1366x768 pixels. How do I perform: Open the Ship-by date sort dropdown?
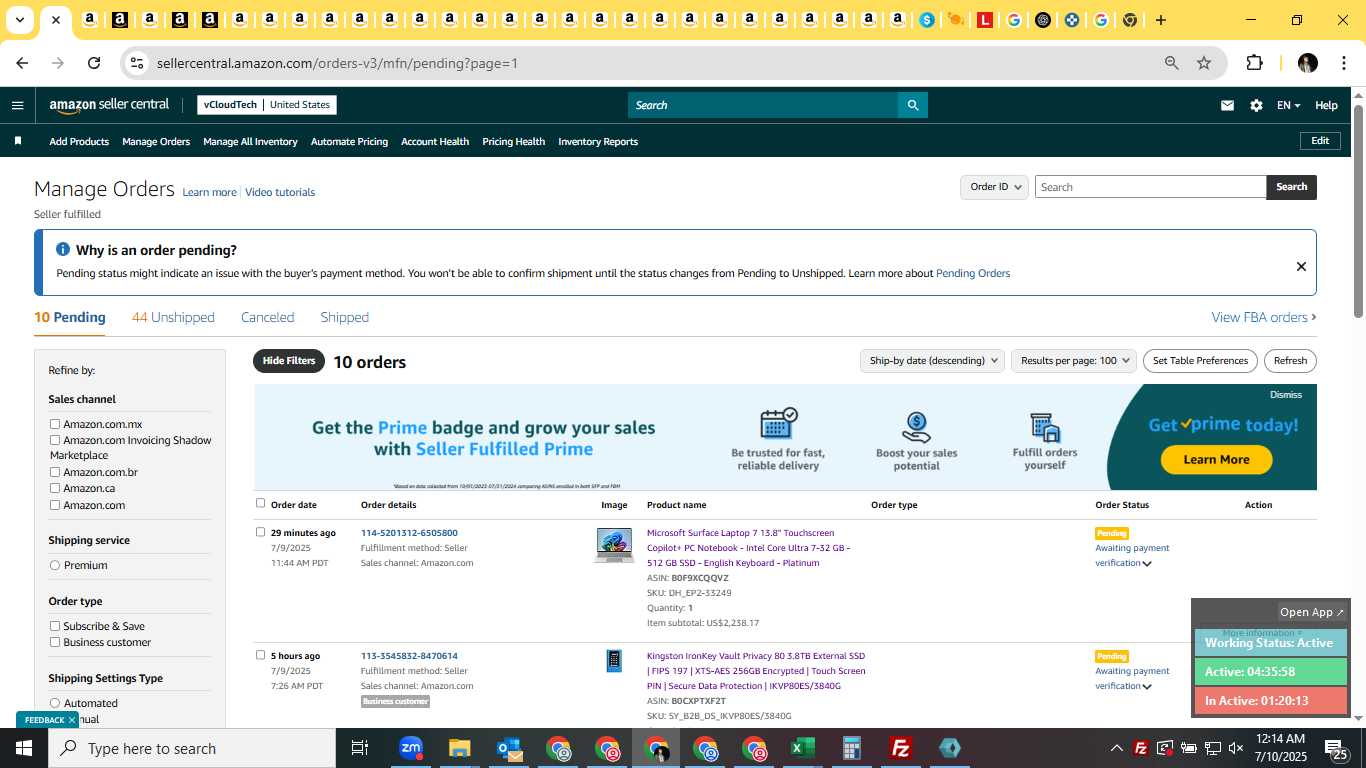point(932,361)
